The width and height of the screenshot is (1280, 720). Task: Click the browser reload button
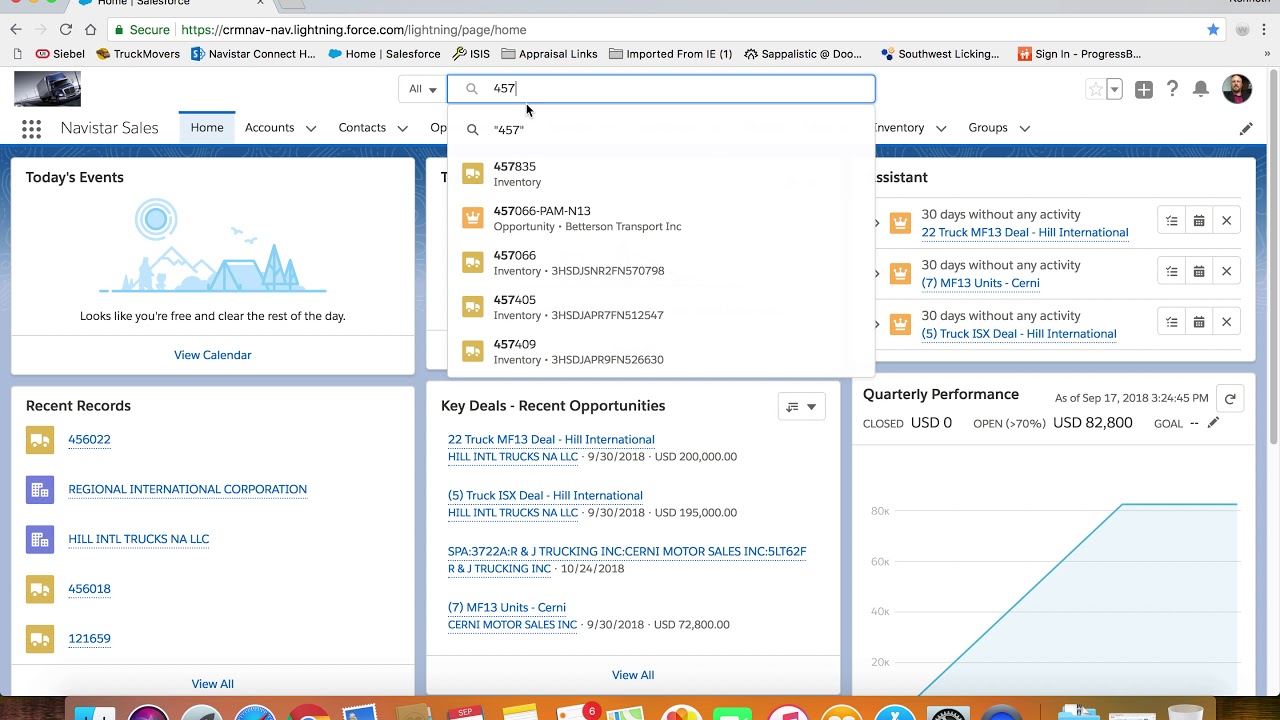(x=65, y=30)
